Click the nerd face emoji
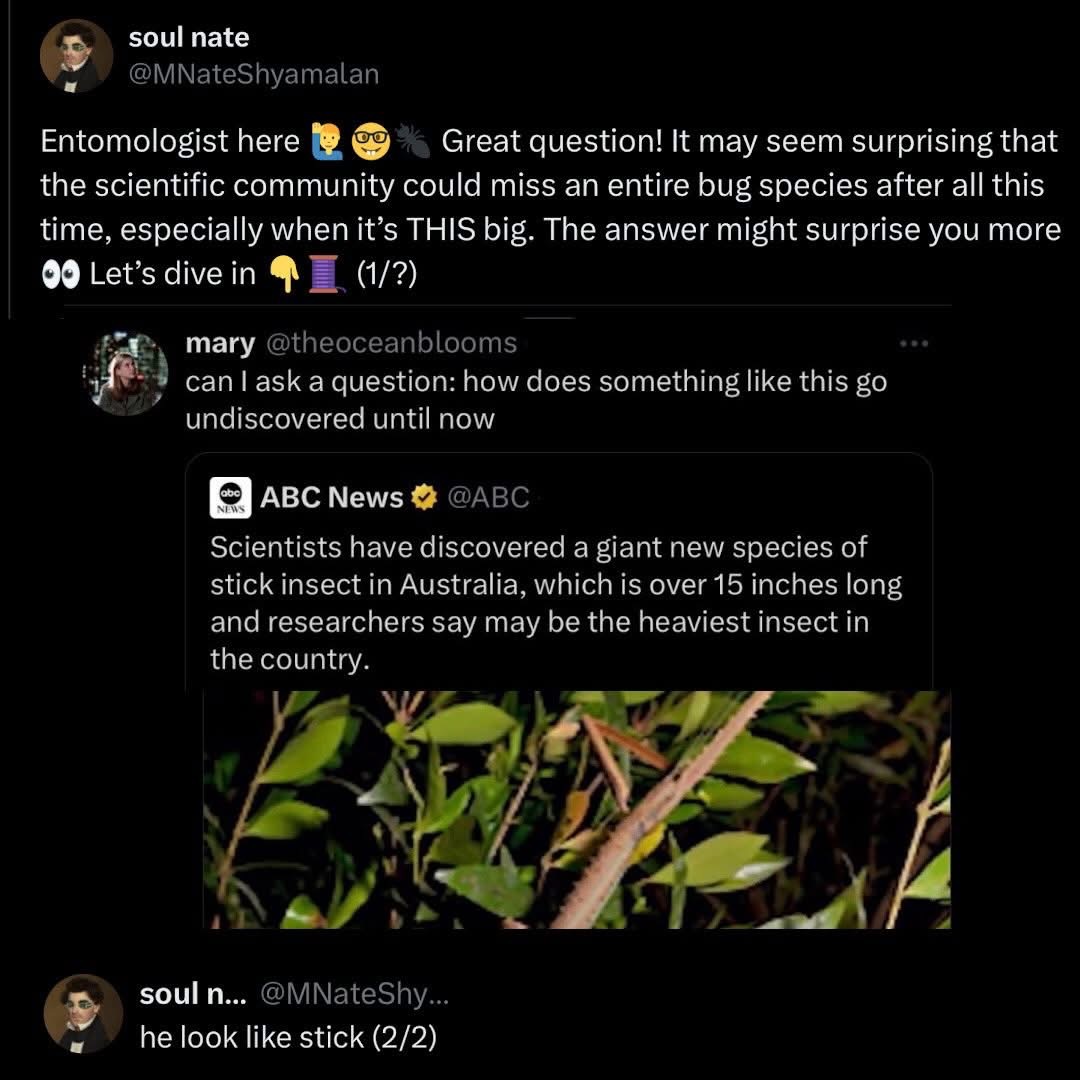1080x1080 pixels. pos(365,143)
